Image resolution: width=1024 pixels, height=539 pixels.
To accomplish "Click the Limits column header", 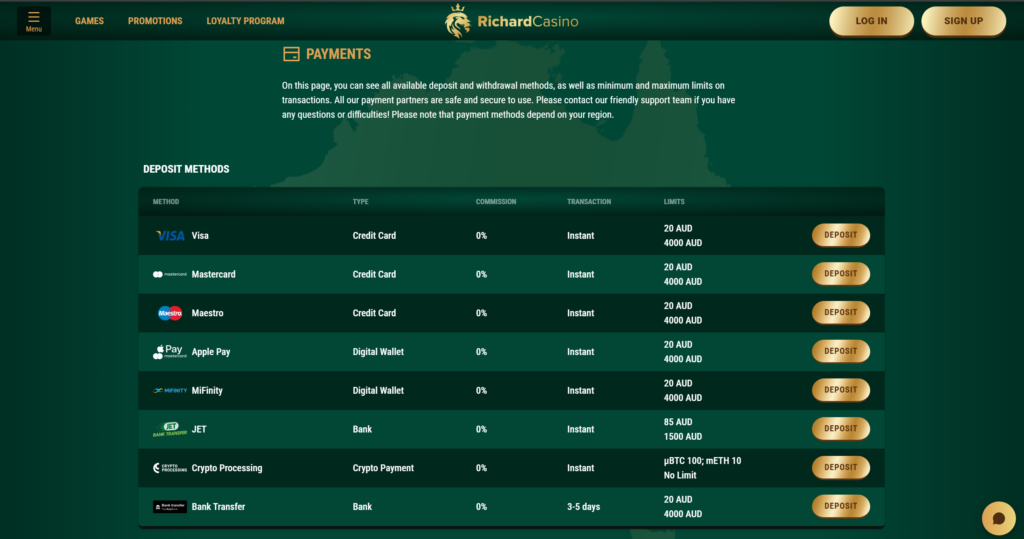I will [x=674, y=202].
